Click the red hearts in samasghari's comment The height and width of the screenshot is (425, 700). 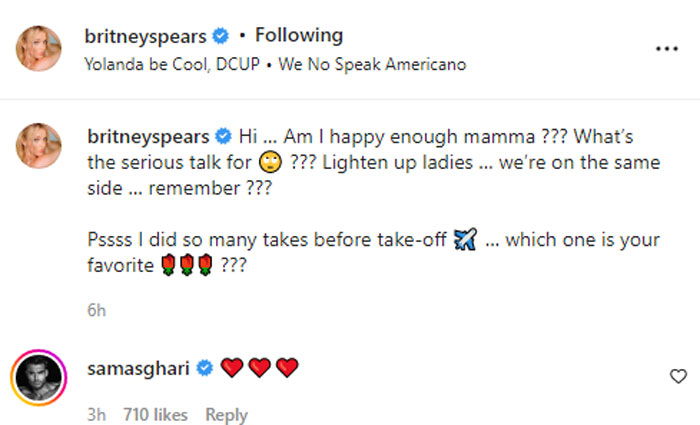(260, 369)
